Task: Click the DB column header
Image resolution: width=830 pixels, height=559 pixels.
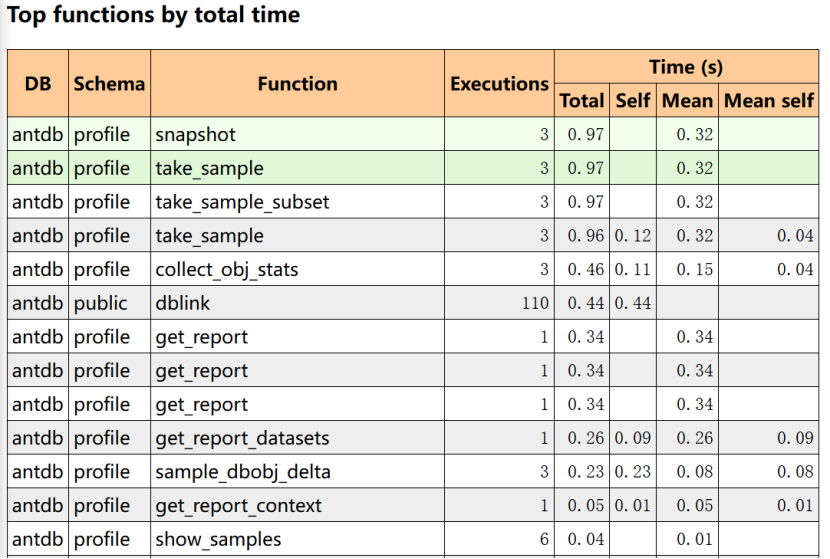Action: pyautogui.click(x=38, y=84)
